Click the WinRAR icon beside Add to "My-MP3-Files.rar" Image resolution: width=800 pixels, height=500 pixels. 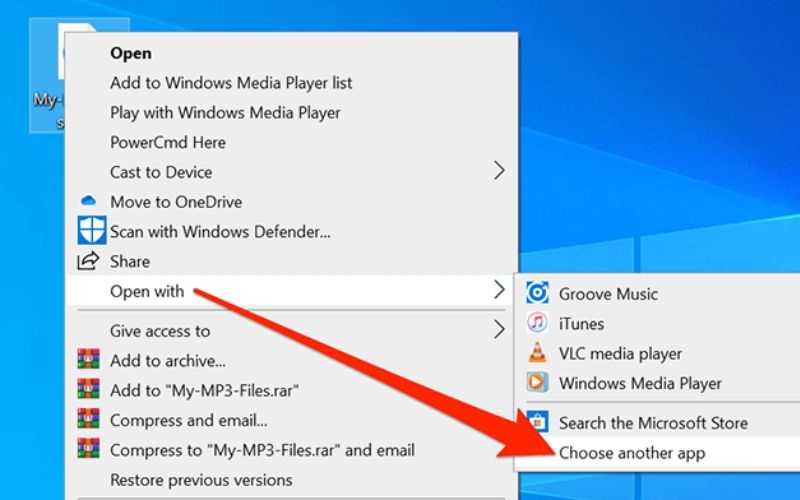(88, 389)
